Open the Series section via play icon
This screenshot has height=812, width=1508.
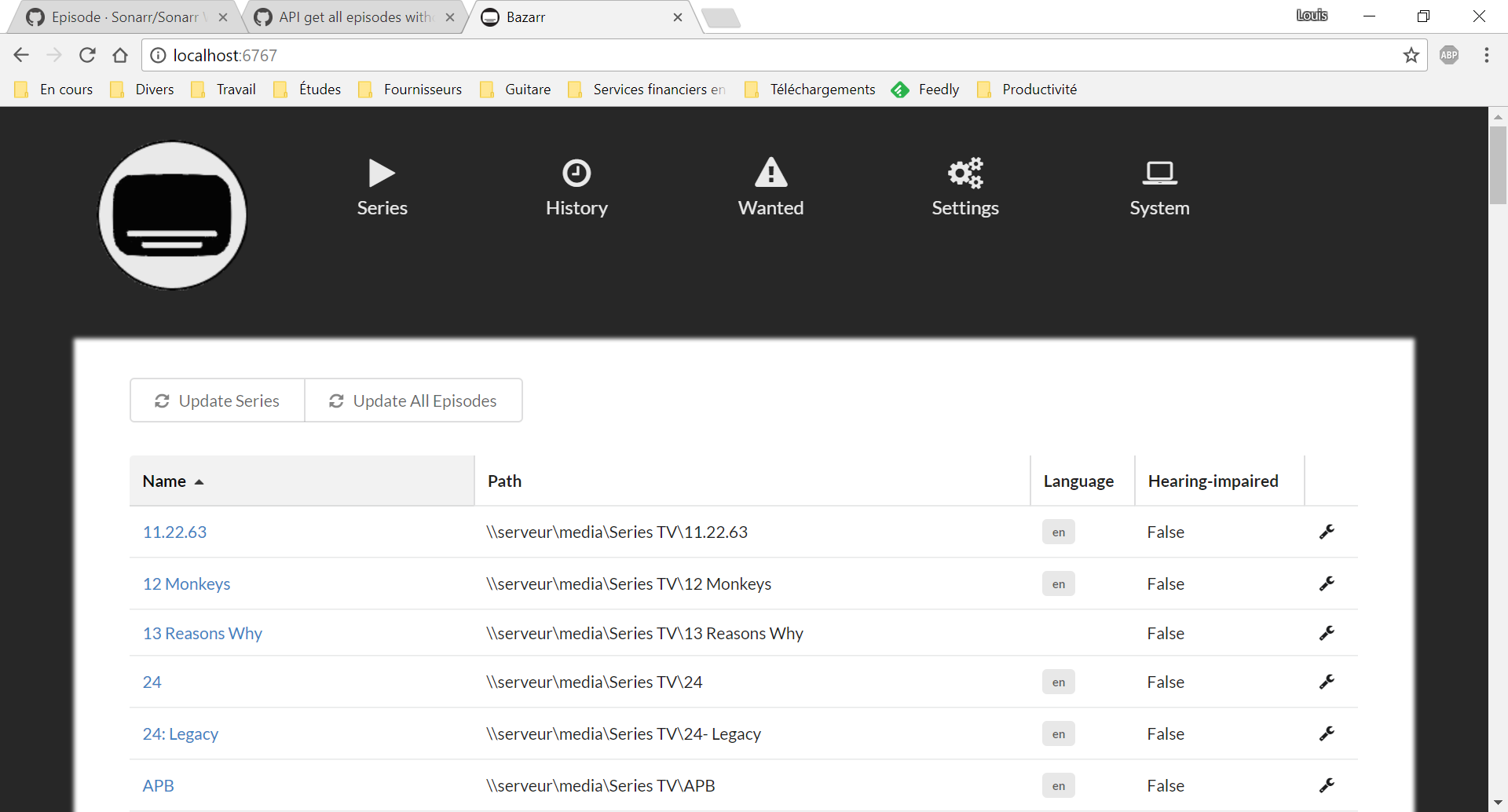381,173
